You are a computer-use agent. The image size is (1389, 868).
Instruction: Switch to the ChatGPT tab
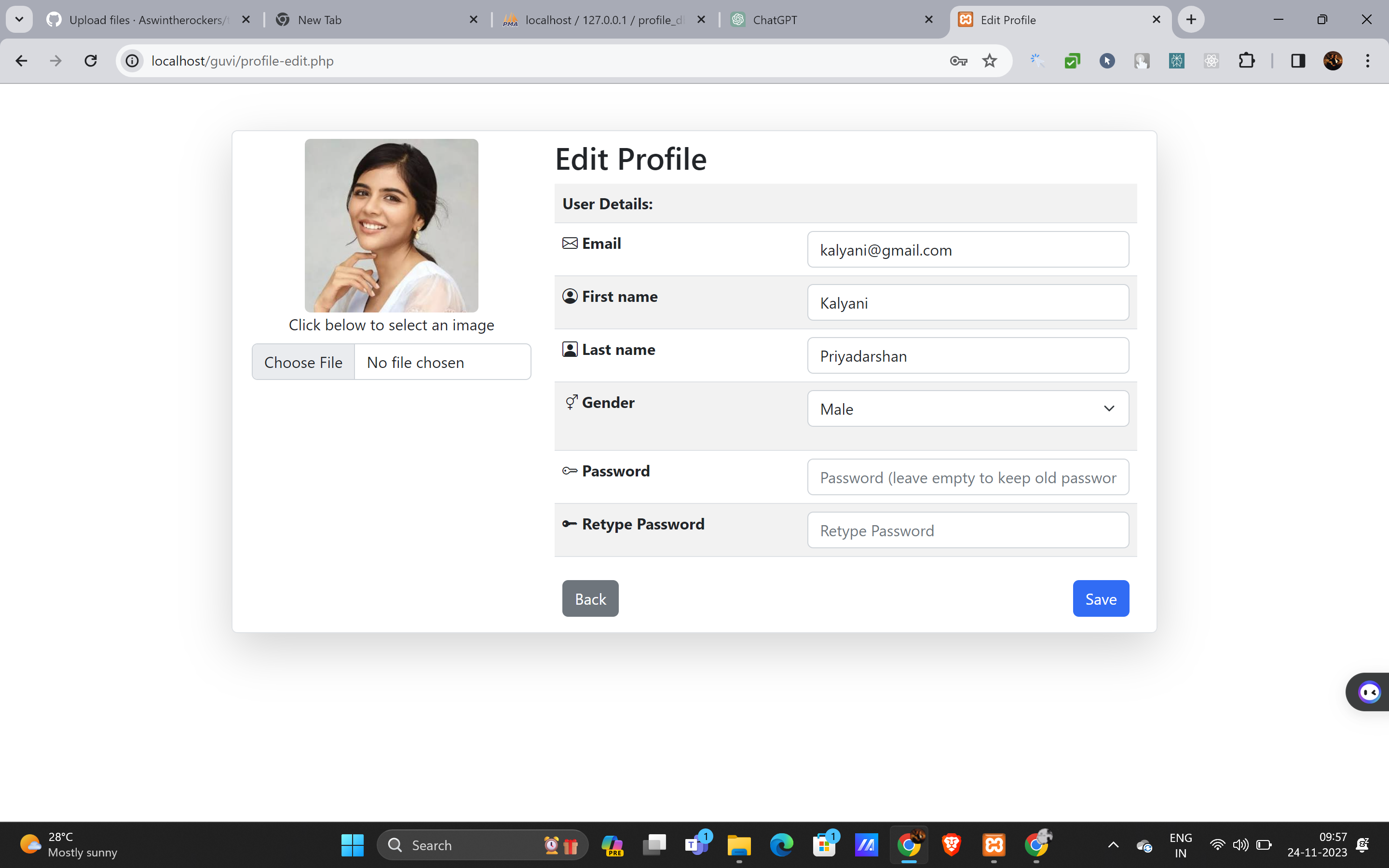pos(832,20)
